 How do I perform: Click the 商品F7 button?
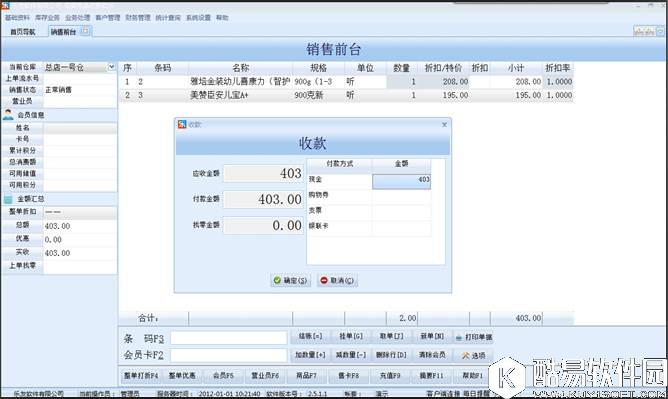[x=306, y=376]
